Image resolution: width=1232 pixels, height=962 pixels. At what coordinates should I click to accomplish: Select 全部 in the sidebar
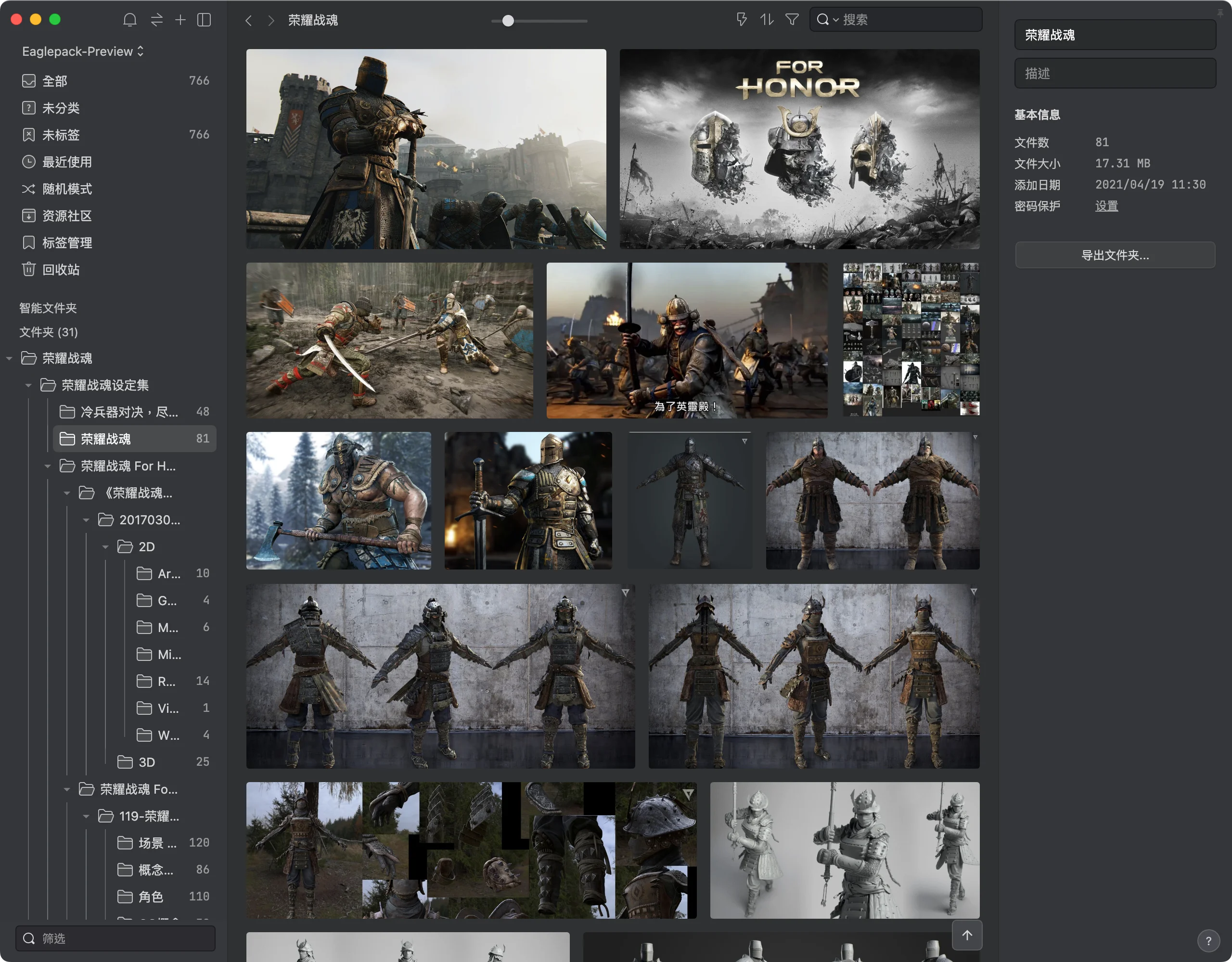pyautogui.click(x=115, y=81)
